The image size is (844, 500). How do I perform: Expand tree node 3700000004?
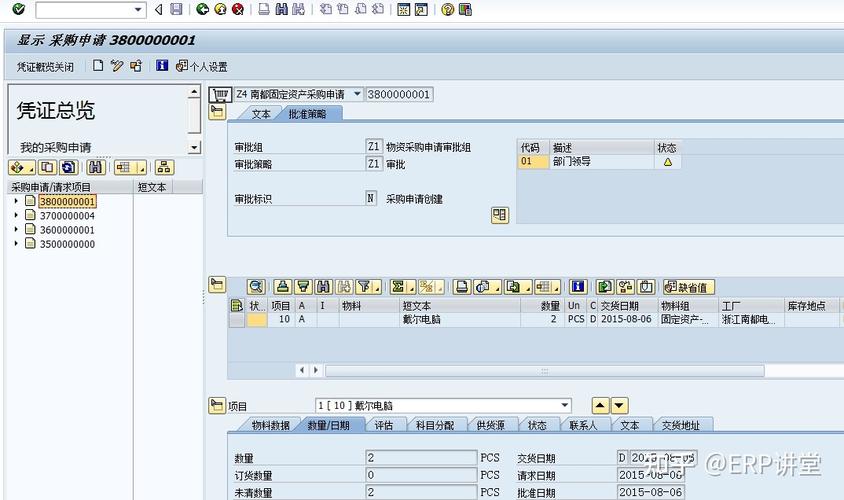coord(16,215)
